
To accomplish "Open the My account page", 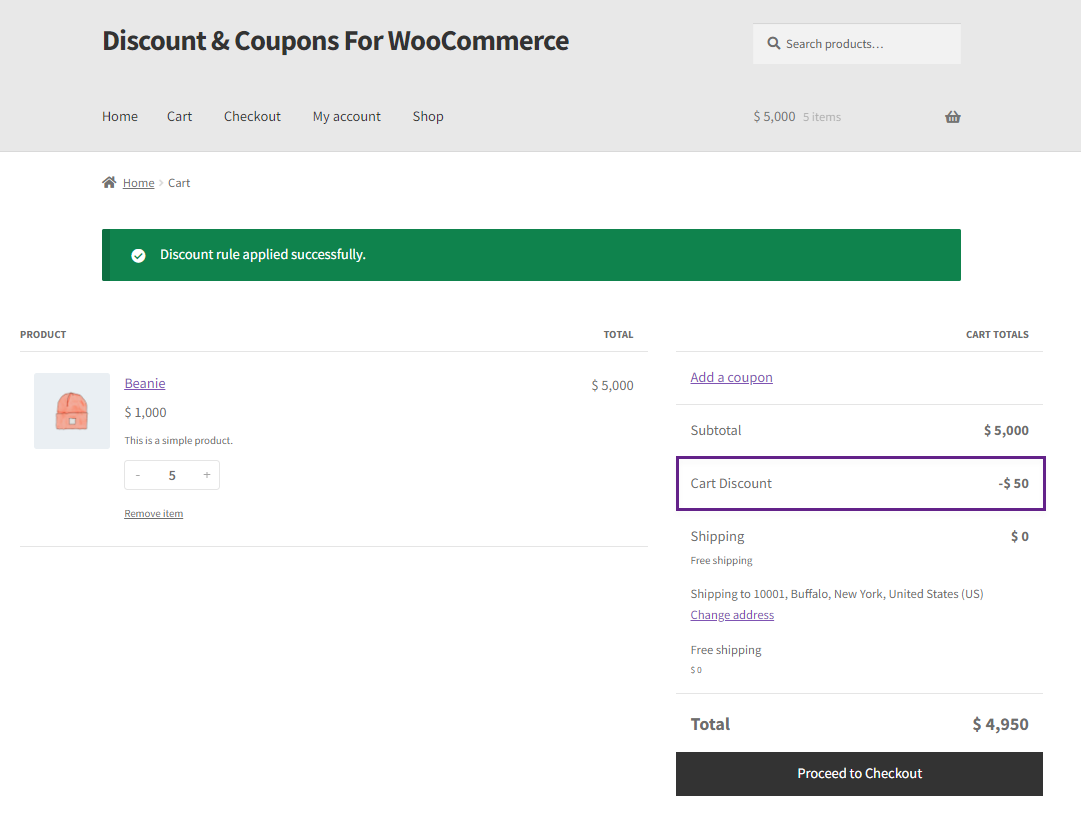I will 347,117.
